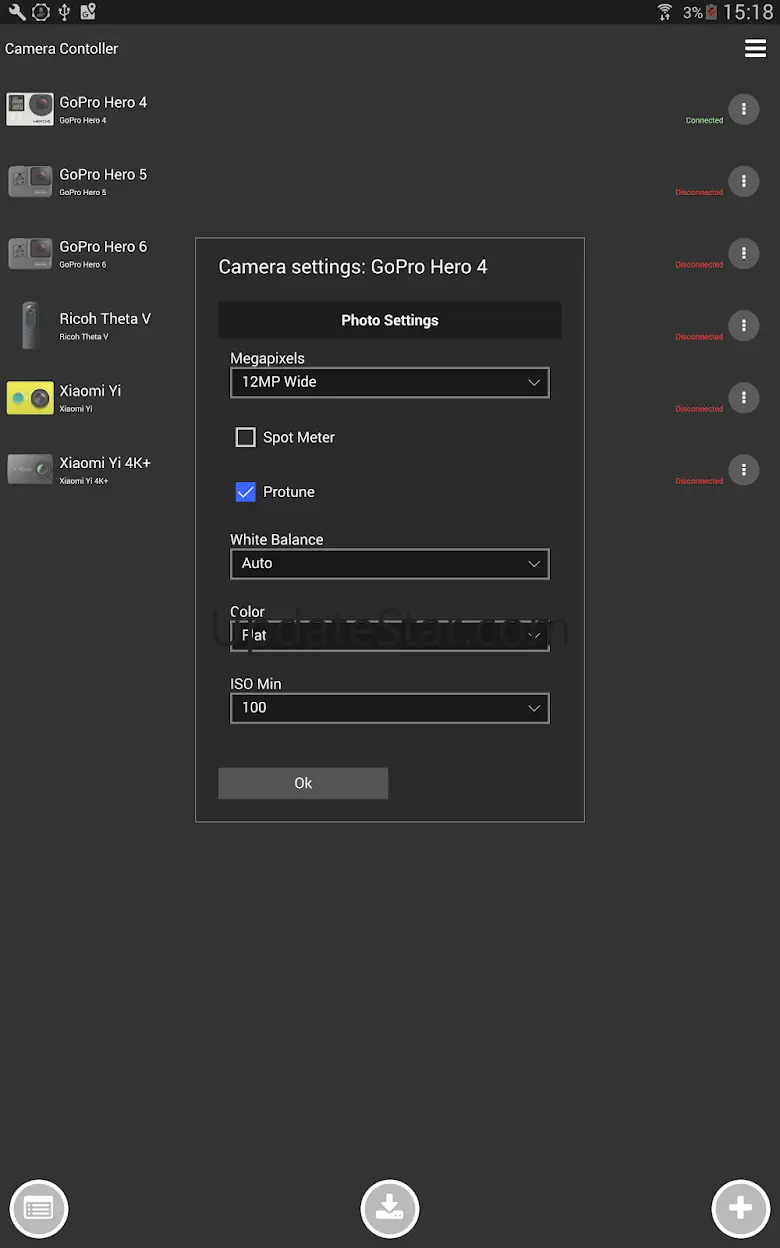This screenshot has width=780, height=1248.
Task: Click the Xiaomi Yi Disconnected status
Action: coord(699,408)
